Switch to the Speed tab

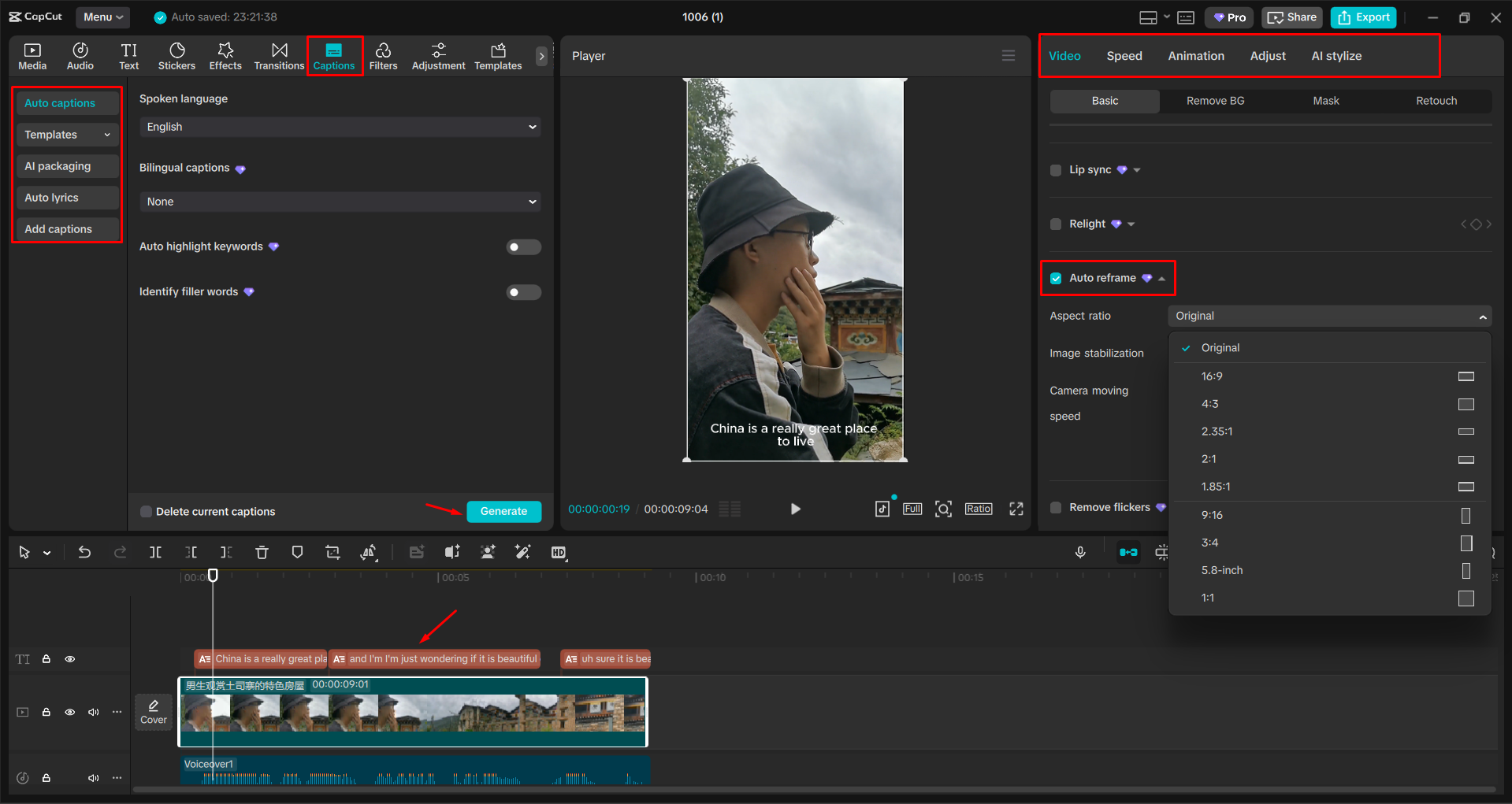pyautogui.click(x=1124, y=55)
